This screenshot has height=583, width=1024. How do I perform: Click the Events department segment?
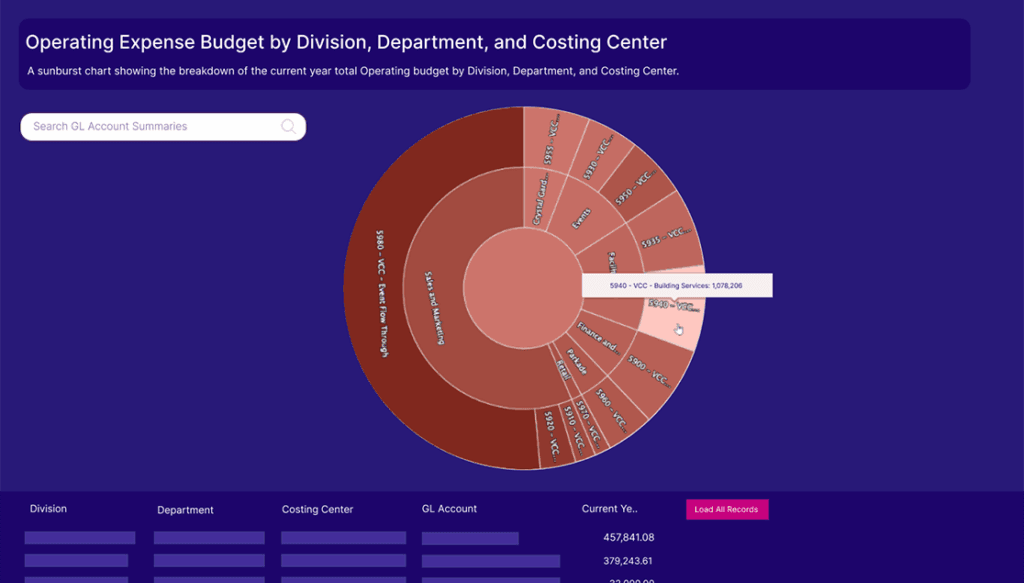(583, 215)
